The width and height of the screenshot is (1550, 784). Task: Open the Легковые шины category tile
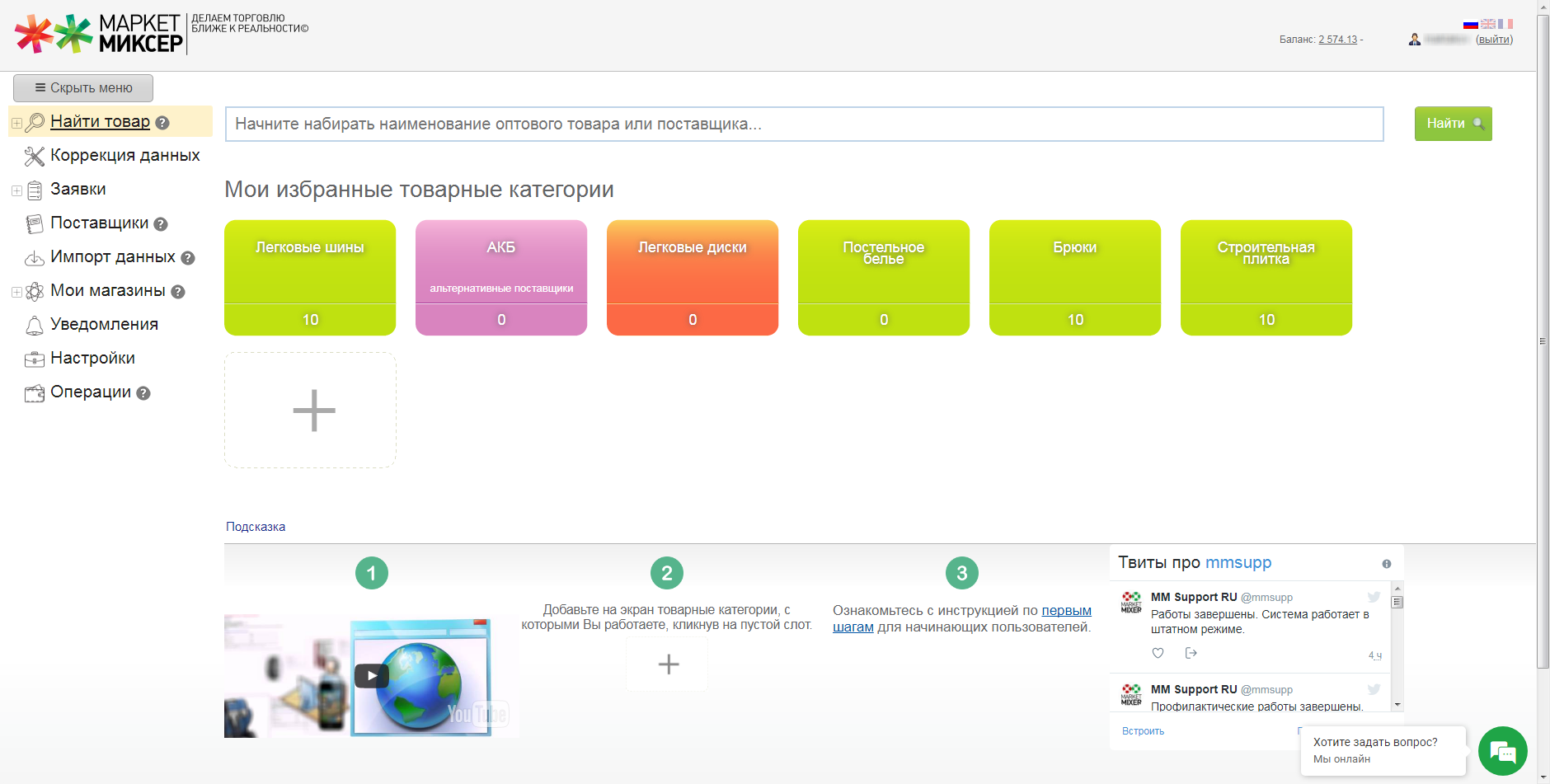pos(310,278)
